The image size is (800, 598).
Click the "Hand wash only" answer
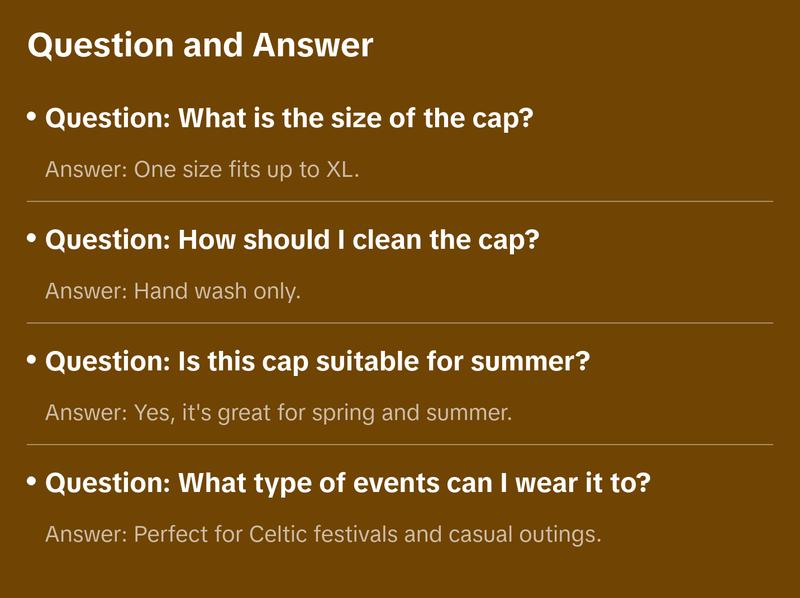tap(173, 291)
